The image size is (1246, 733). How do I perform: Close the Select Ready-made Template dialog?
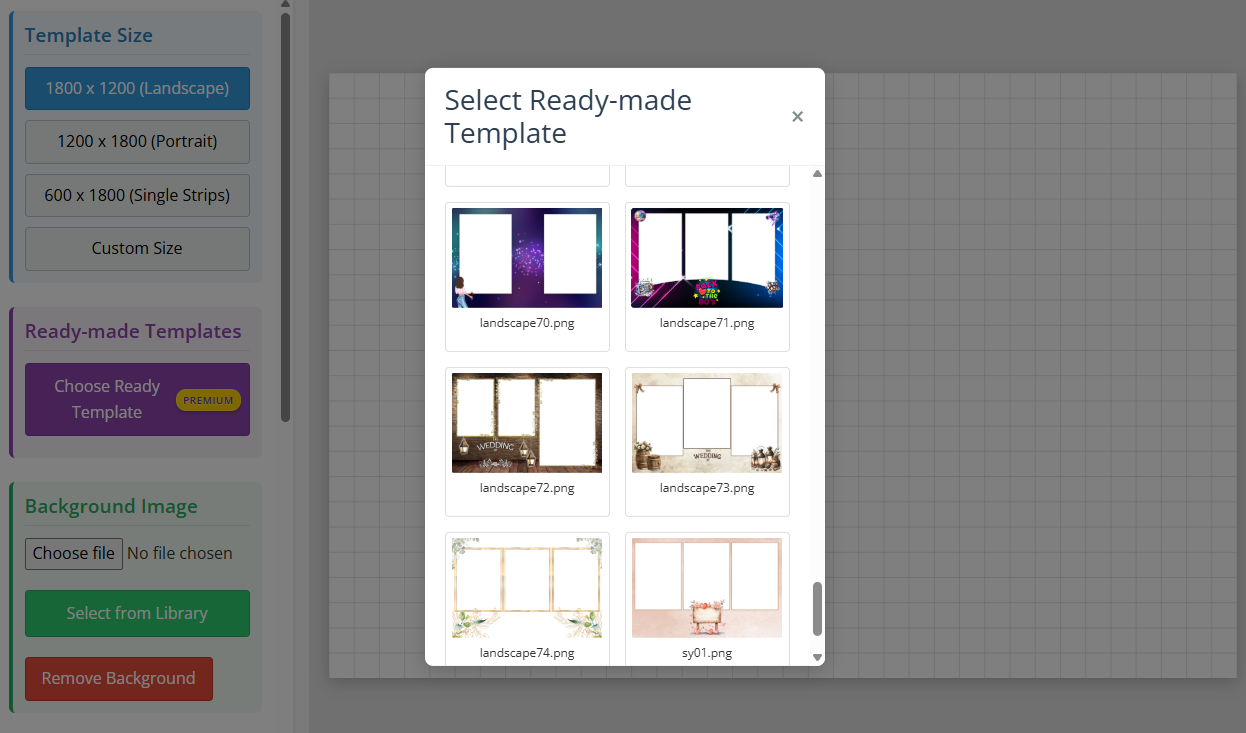[797, 117]
